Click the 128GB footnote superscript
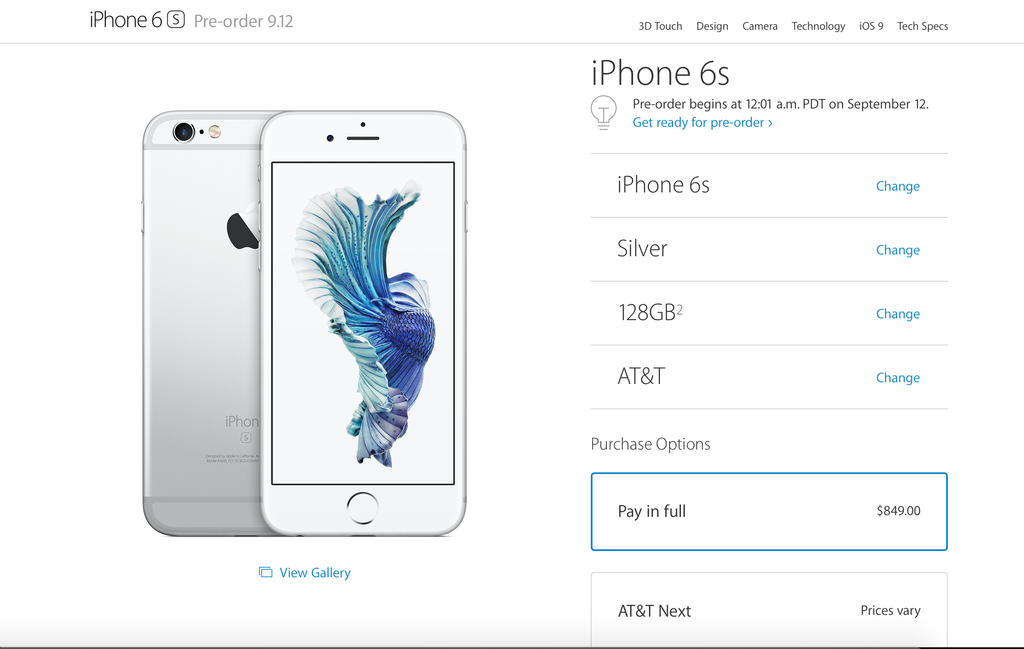Image resolution: width=1024 pixels, height=649 pixels. [x=679, y=309]
